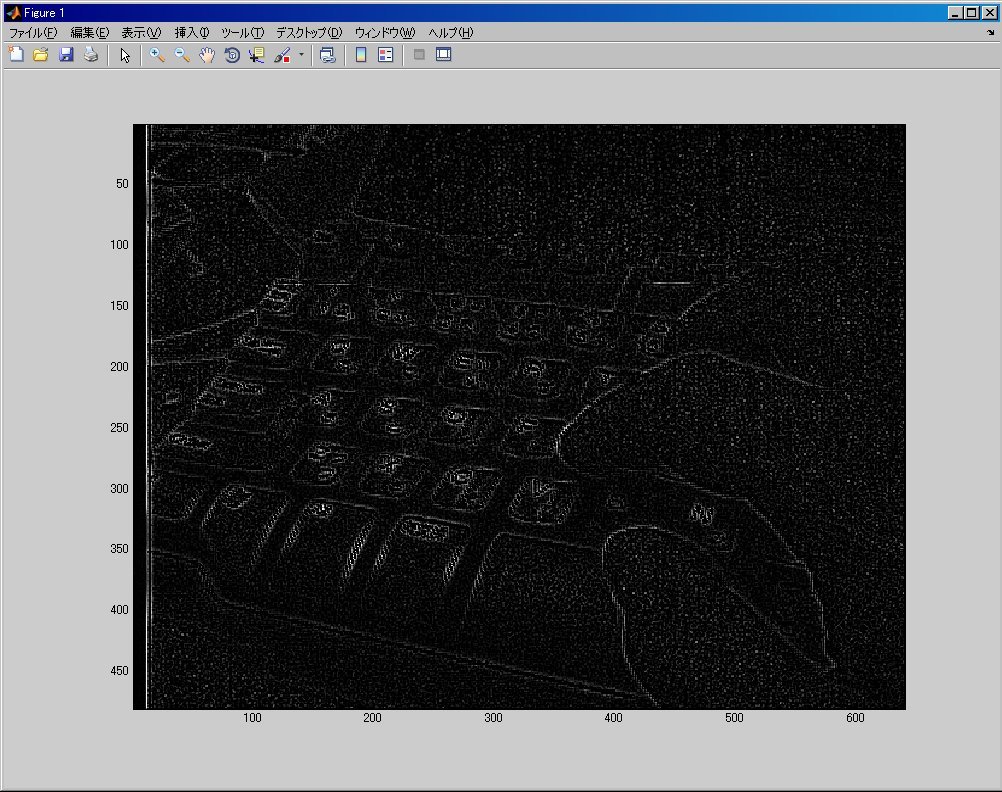The width and height of the screenshot is (1002, 792).
Task: Dock the figure using the corner arrow
Action: click(x=990, y=33)
